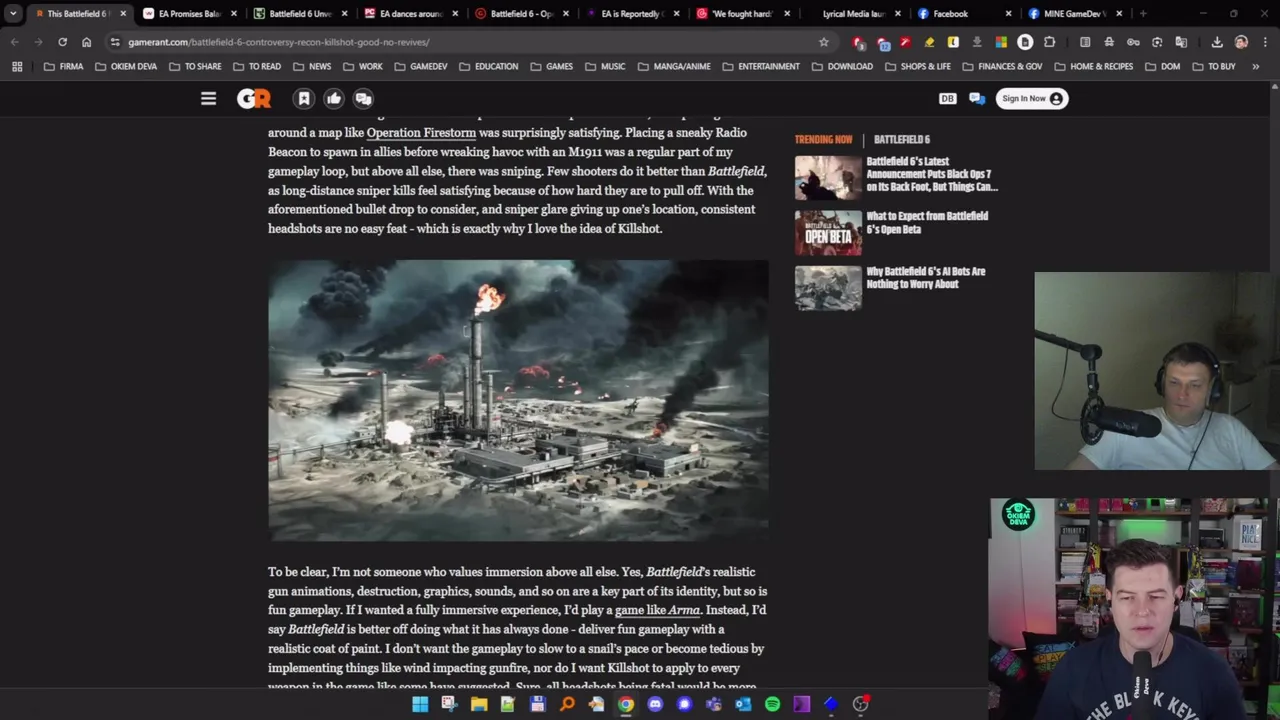Open the OKIEM DEVA bookmark
The height and width of the screenshot is (720, 1280).
point(126,66)
